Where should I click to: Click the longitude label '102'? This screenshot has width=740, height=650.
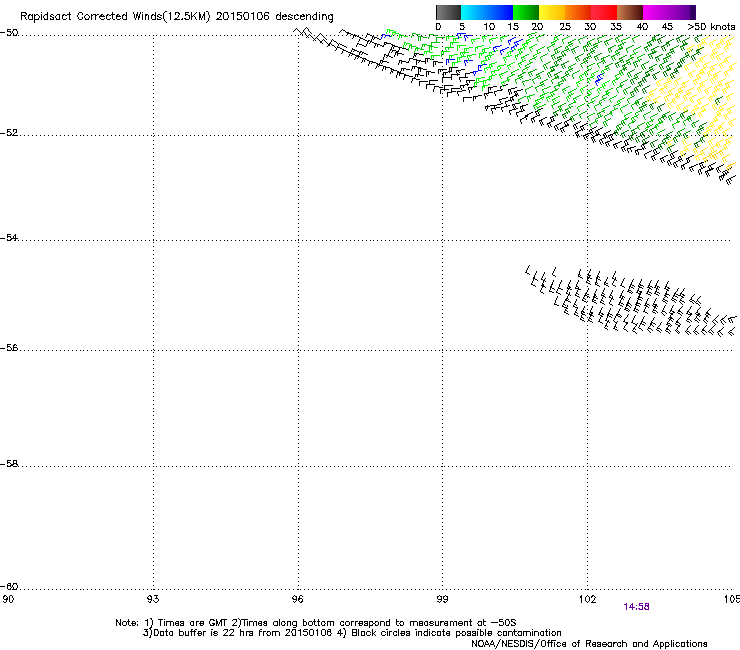point(587,599)
